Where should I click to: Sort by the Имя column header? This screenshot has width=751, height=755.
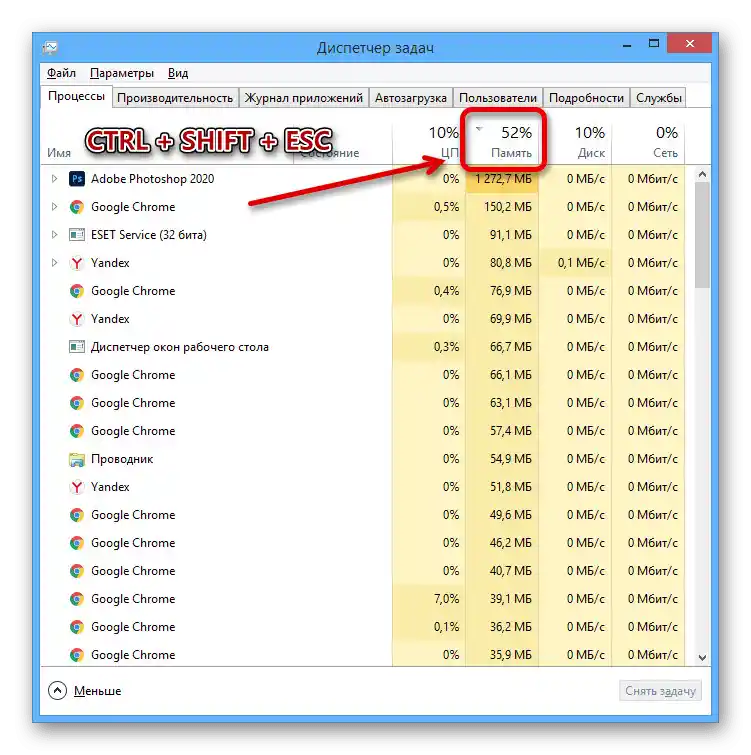pyautogui.click(x=59, y=153)
